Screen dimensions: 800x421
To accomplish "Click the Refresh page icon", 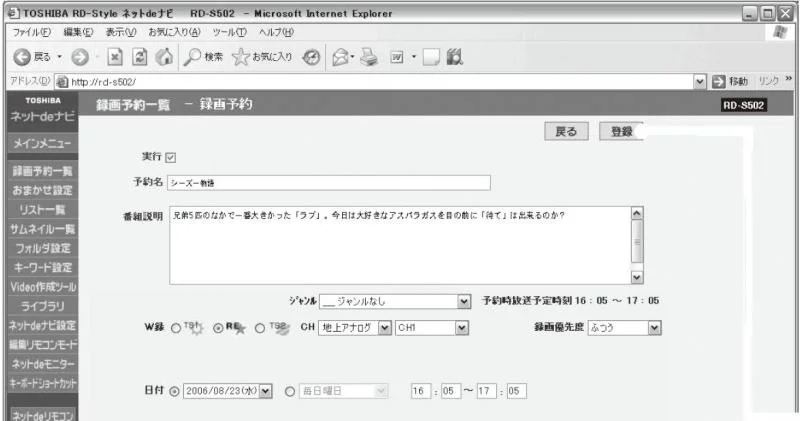I will click(139, 57).
